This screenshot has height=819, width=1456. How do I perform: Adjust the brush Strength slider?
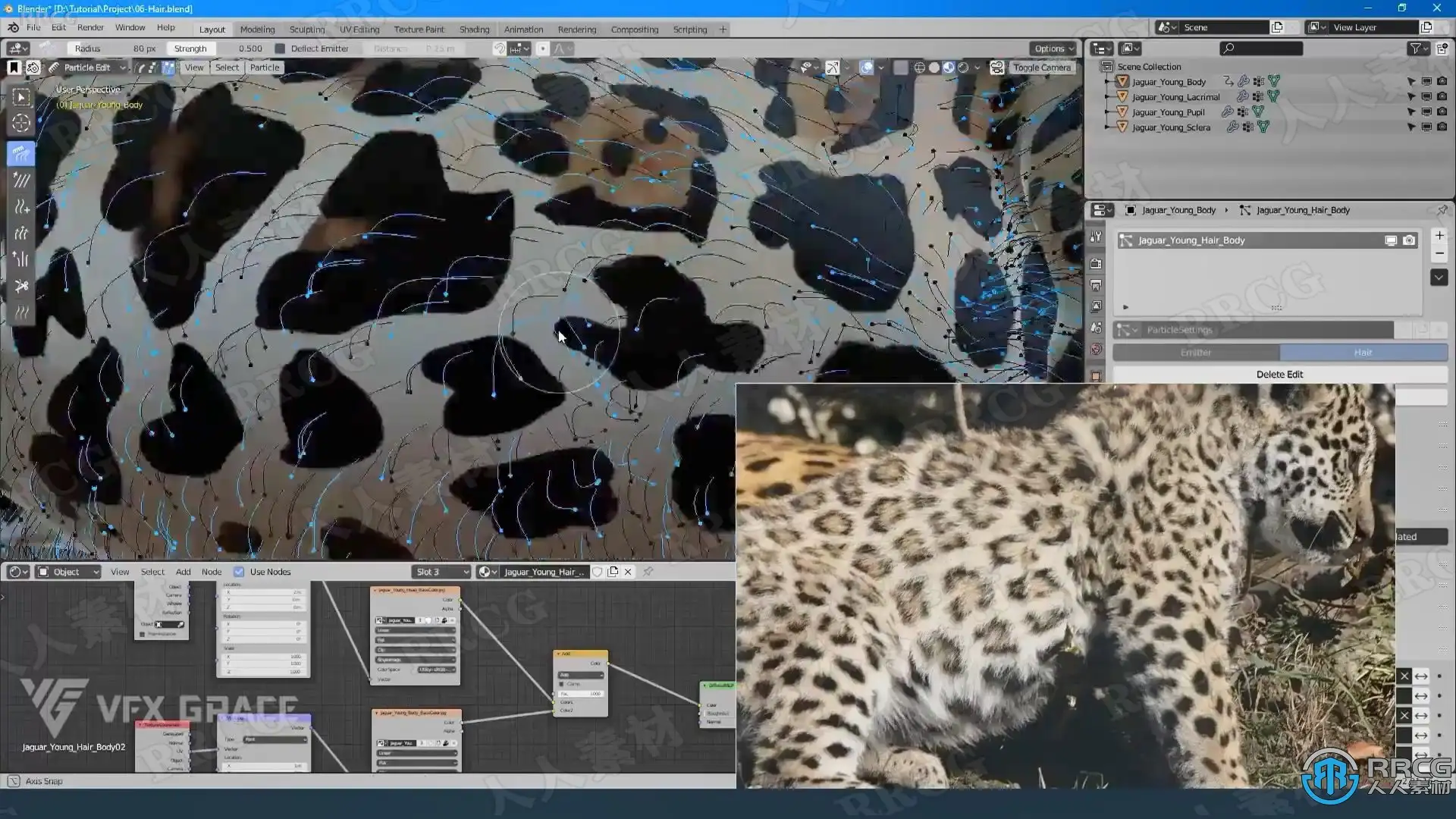pos(217,49)
